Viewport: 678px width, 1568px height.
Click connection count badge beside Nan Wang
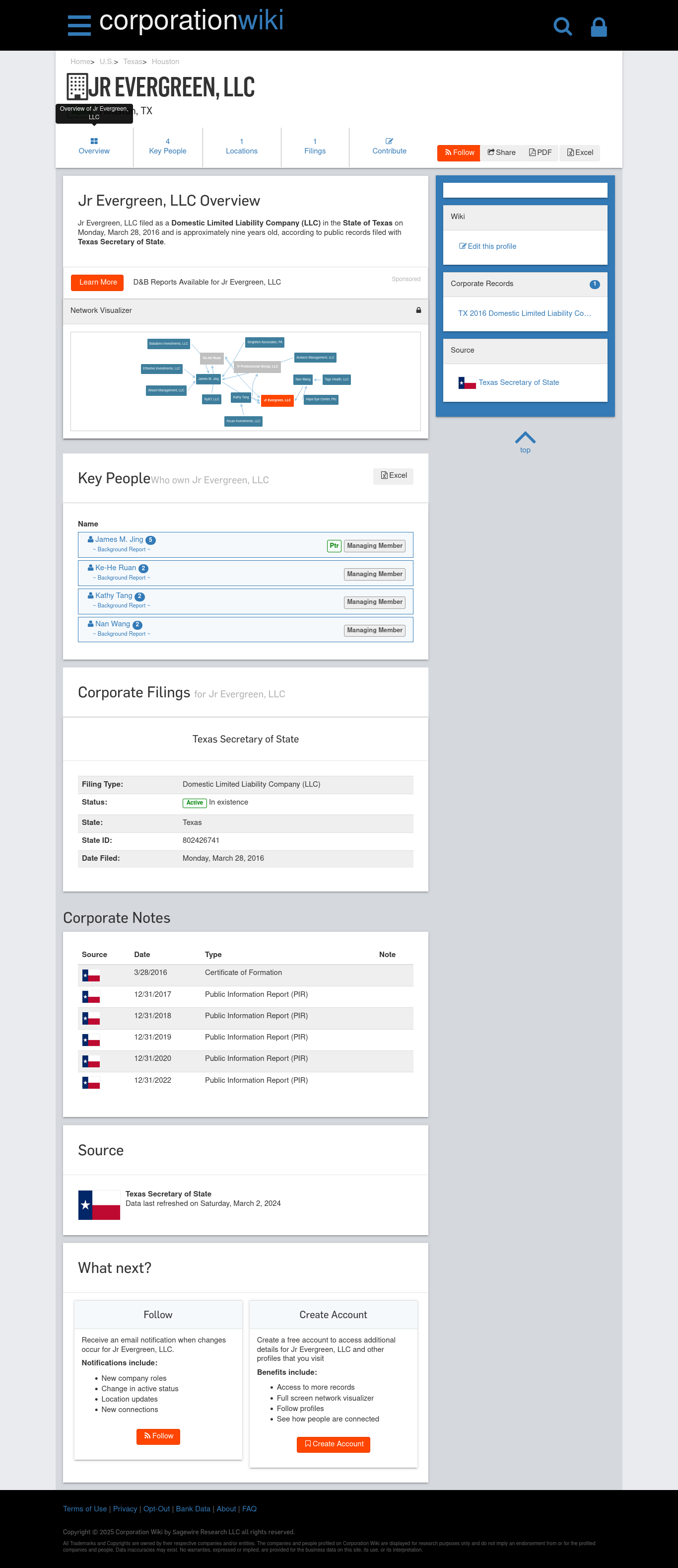(x=137, y=624)
